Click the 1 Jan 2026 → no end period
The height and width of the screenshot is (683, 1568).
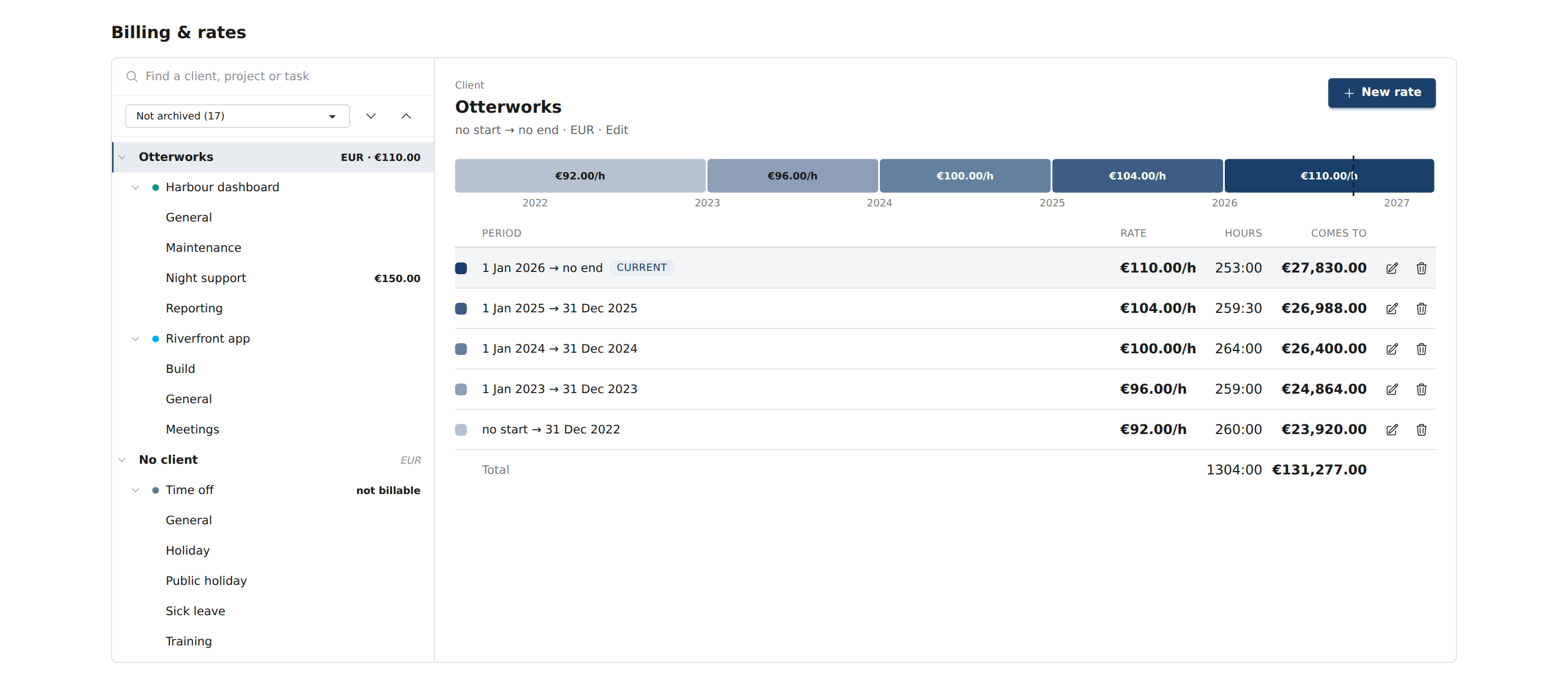(542, 268)
